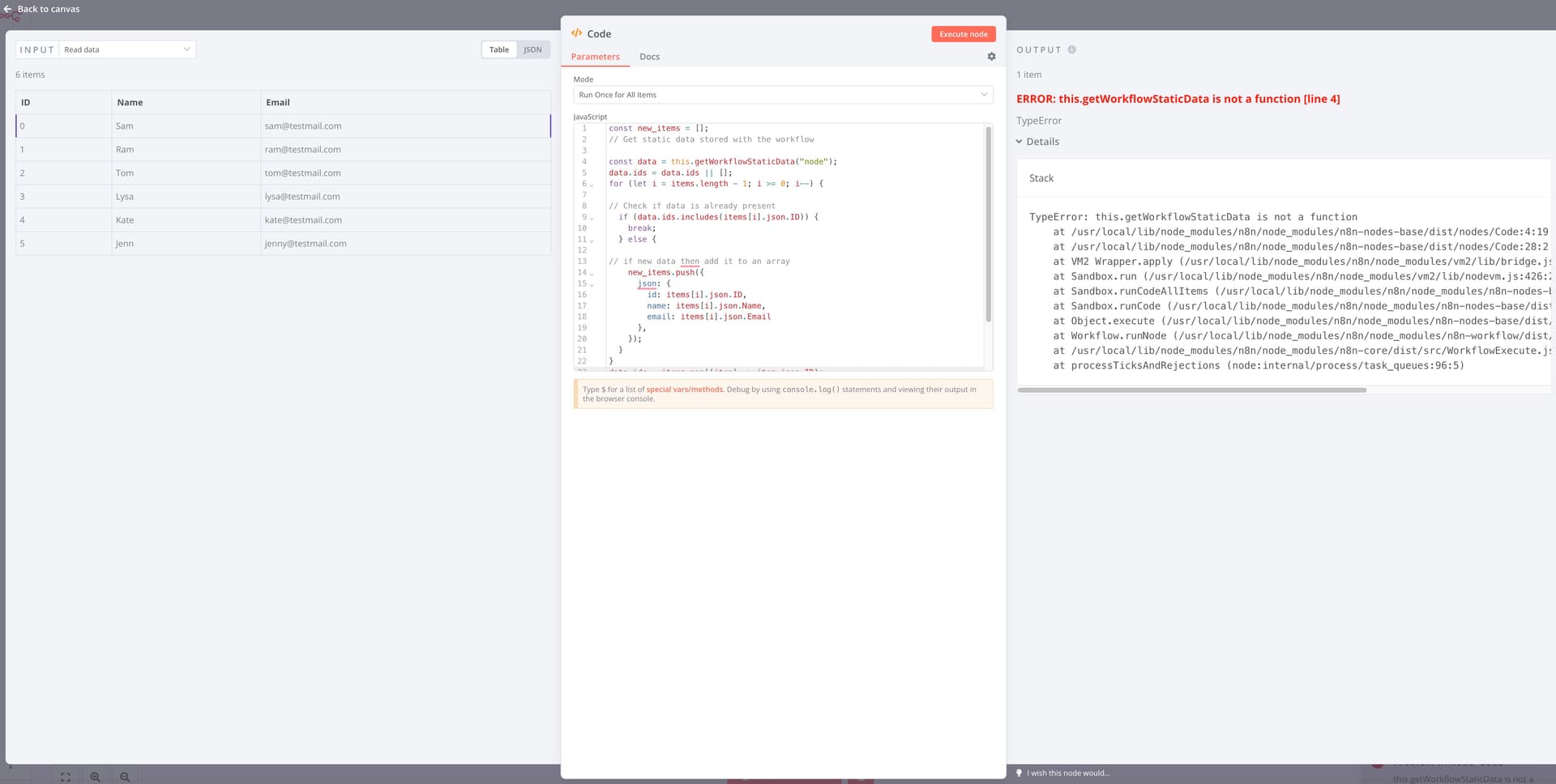
Task: Click stack trace line 'Sandbox.runCodeAllItems'
Action: point(1302,292)
